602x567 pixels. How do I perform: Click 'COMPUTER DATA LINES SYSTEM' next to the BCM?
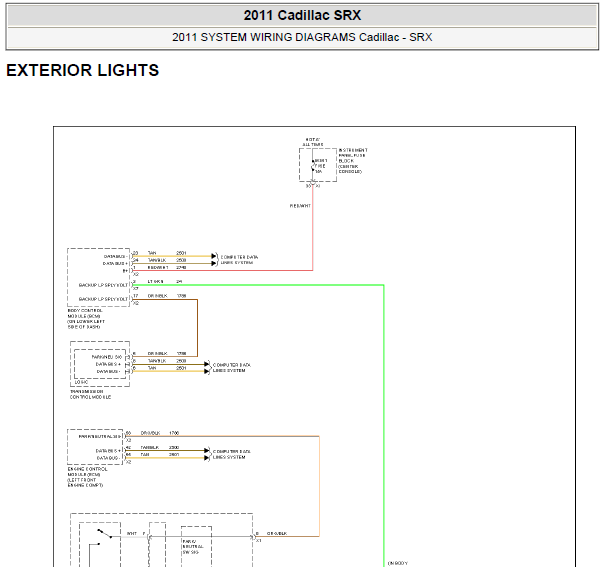point(239,260)
